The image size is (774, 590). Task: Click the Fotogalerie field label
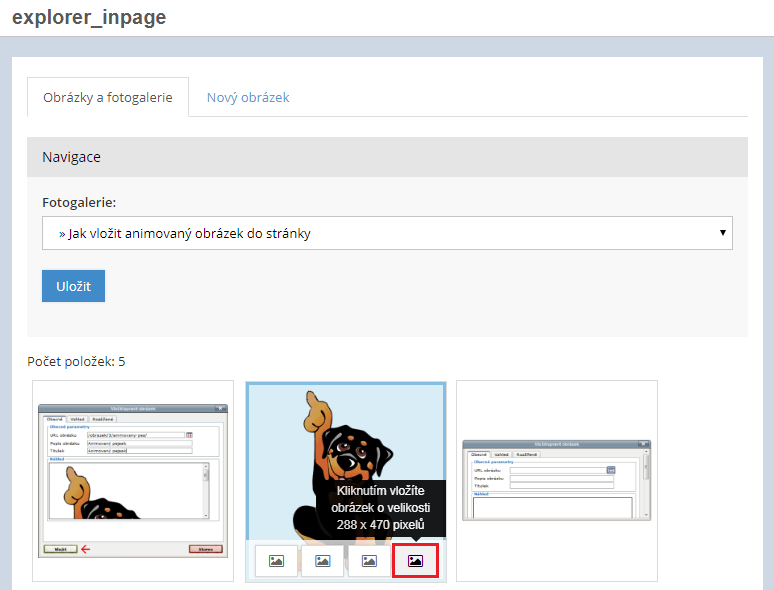(79, 202)
